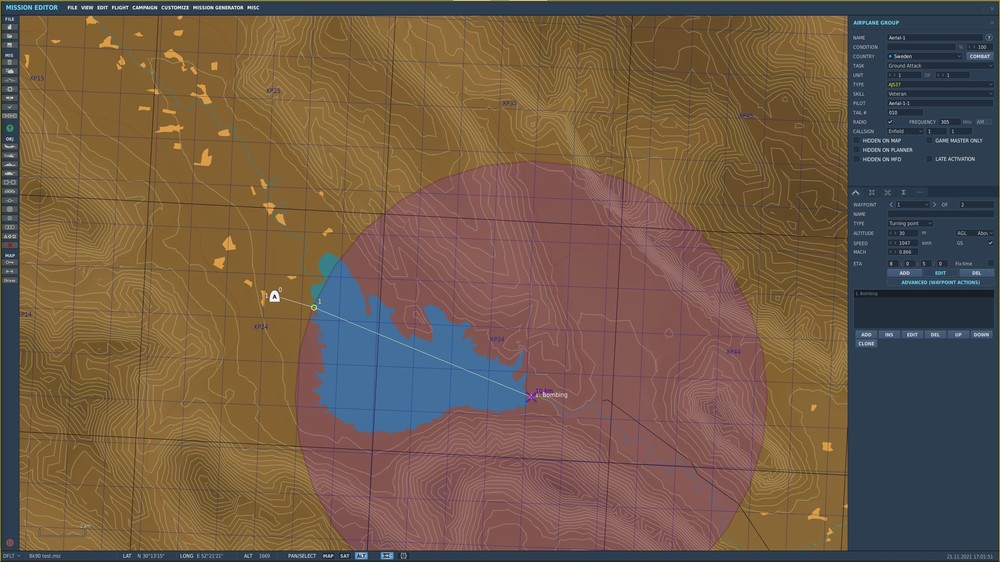This screenshot has width=1000, height=562.
Task: Open waypoint TYPE dropdown Turning point
Action: pyautogui.click(x=910, y=223)
